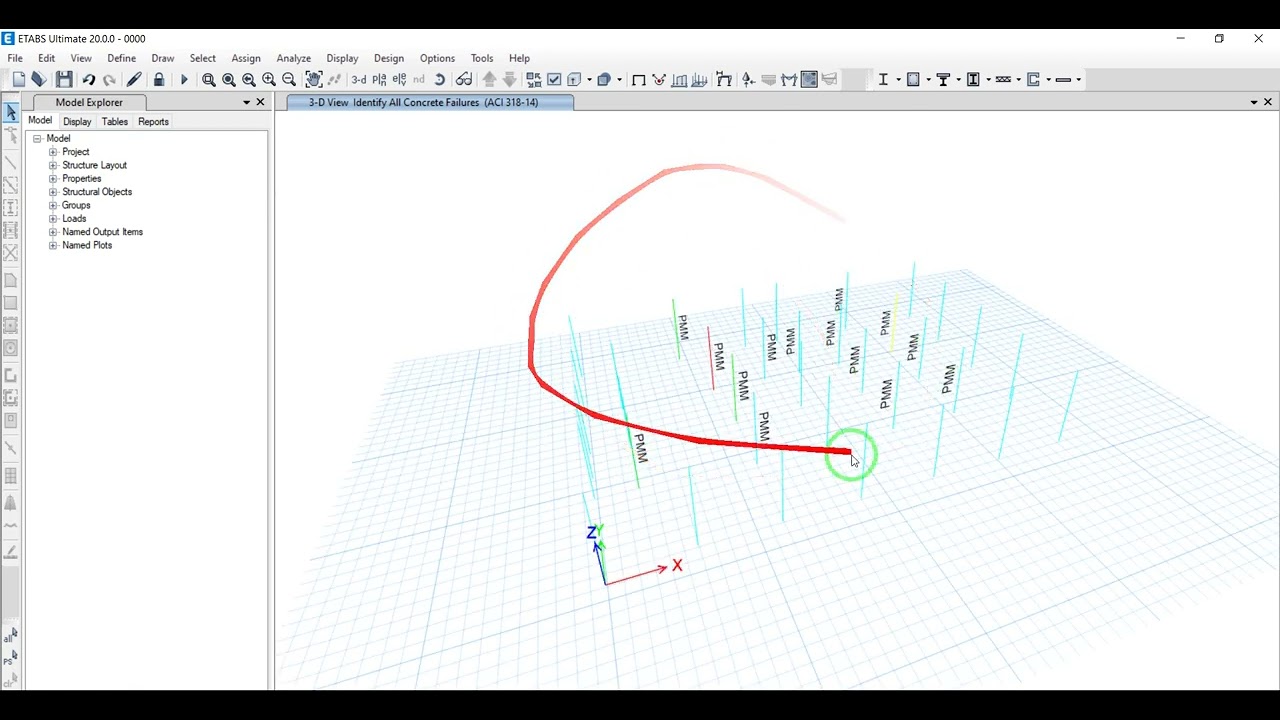Select the Named Plots tree item
This screenshot has height=720, width=1280.
click(87, 245)
